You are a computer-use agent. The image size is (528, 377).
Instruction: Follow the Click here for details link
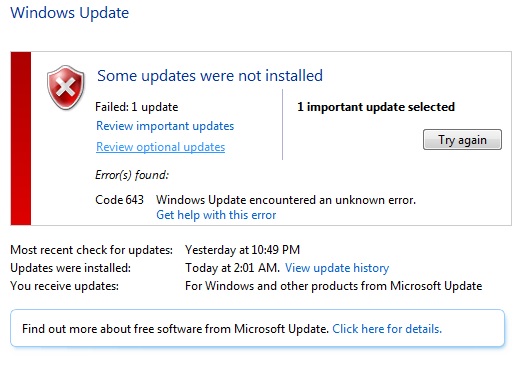[x=387, y=329]
